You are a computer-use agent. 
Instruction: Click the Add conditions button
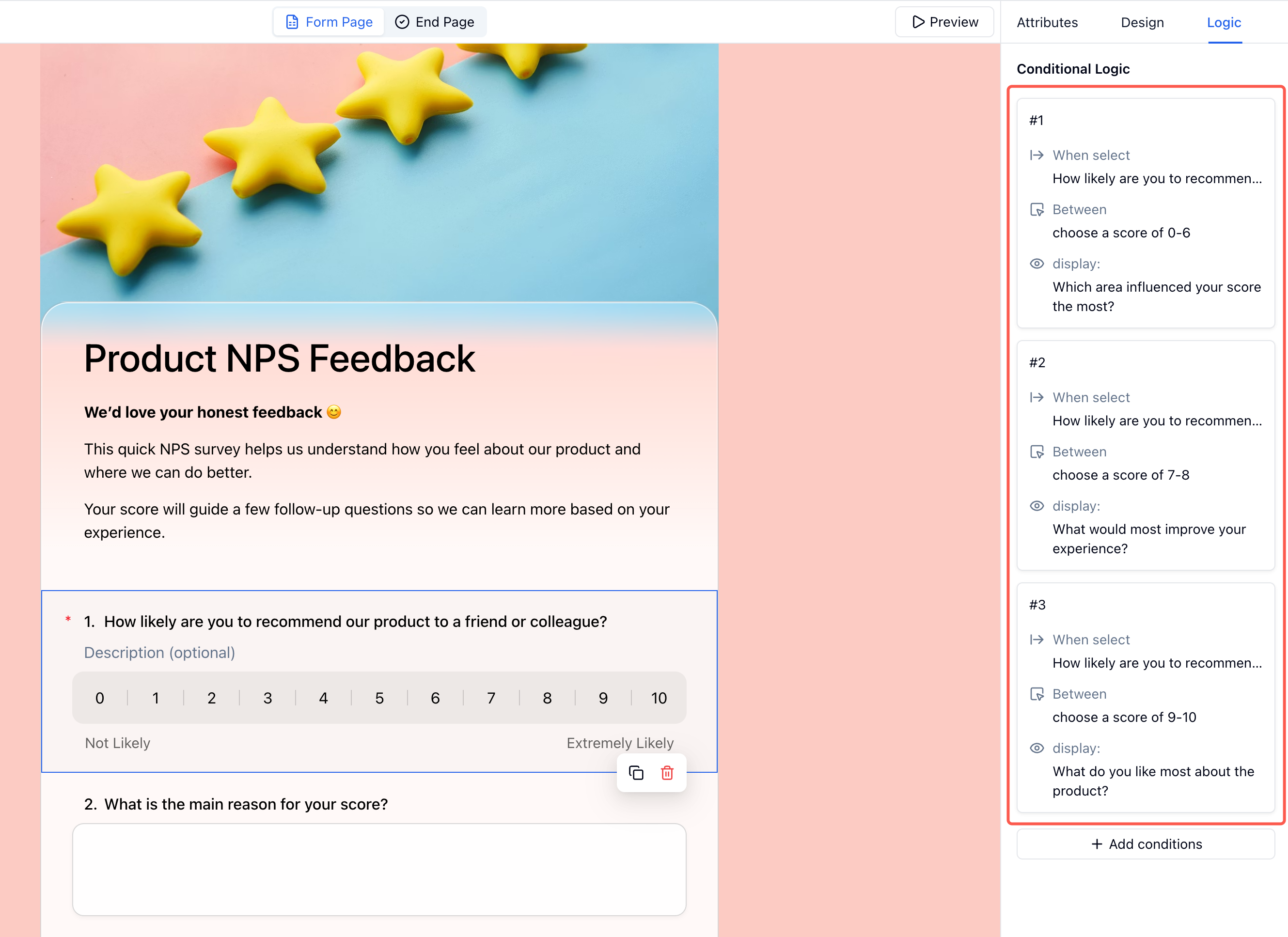1146,844
